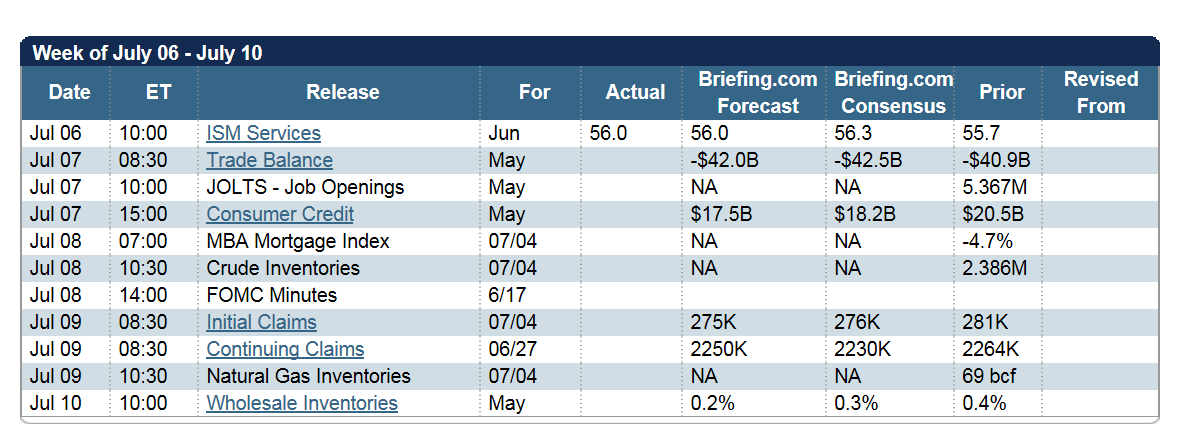Follow the Initial Claims link
Screen dimensions: 1182x447
click(x=262, y=322)
